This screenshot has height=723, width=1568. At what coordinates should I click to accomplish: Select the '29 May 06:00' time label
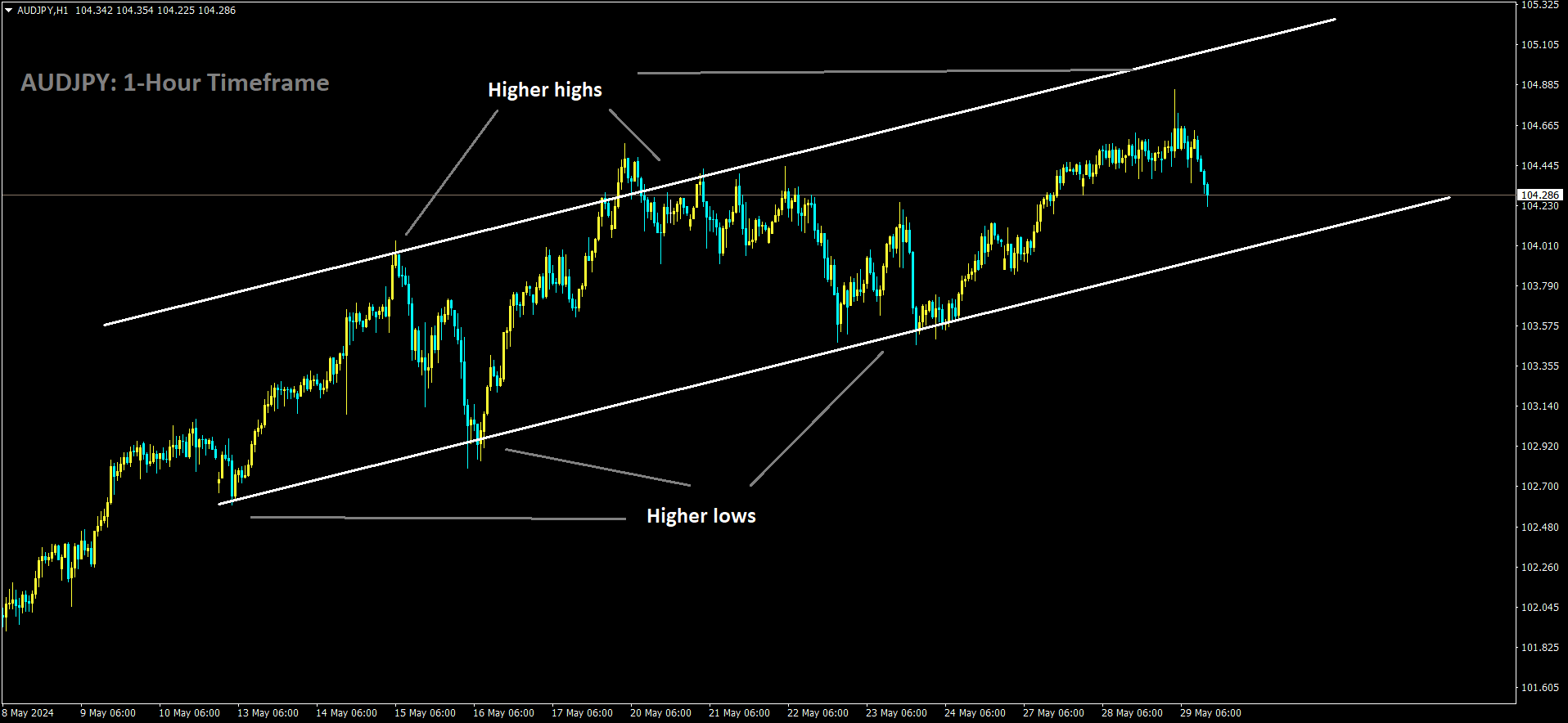tap(1210, 713)
